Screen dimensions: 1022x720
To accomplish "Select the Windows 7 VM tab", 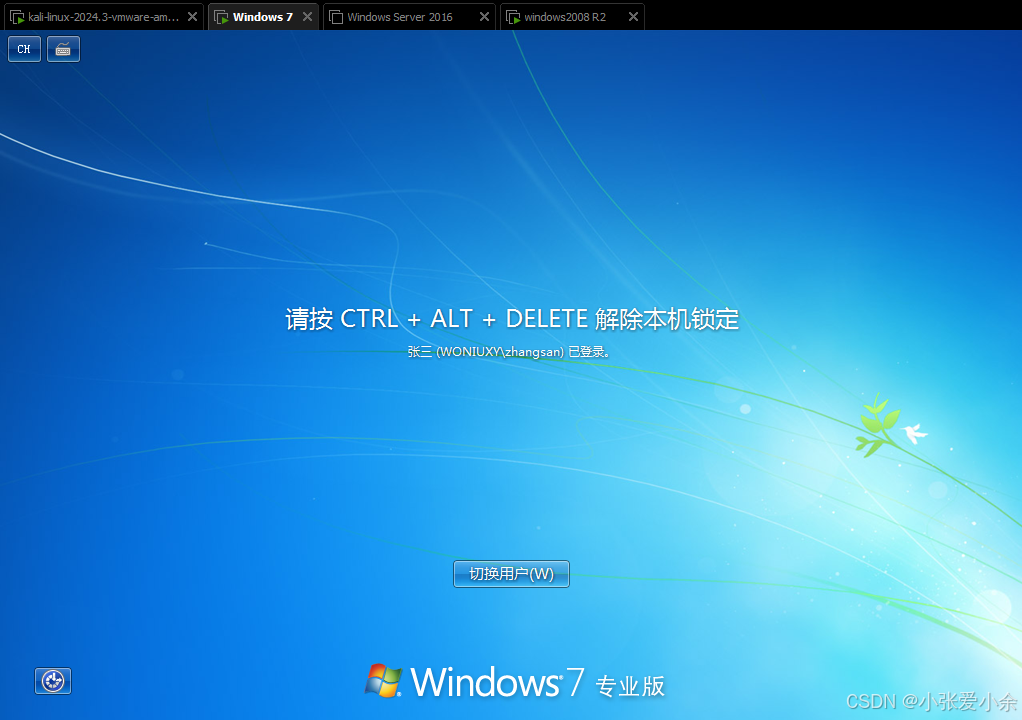I will point(263,17).
